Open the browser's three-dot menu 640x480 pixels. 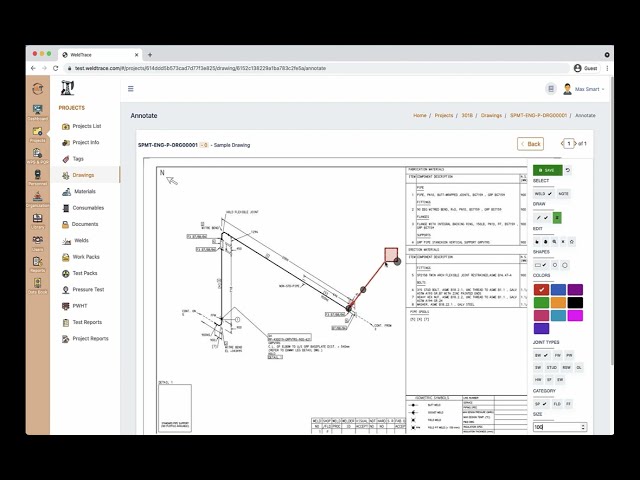coord(607,68)
